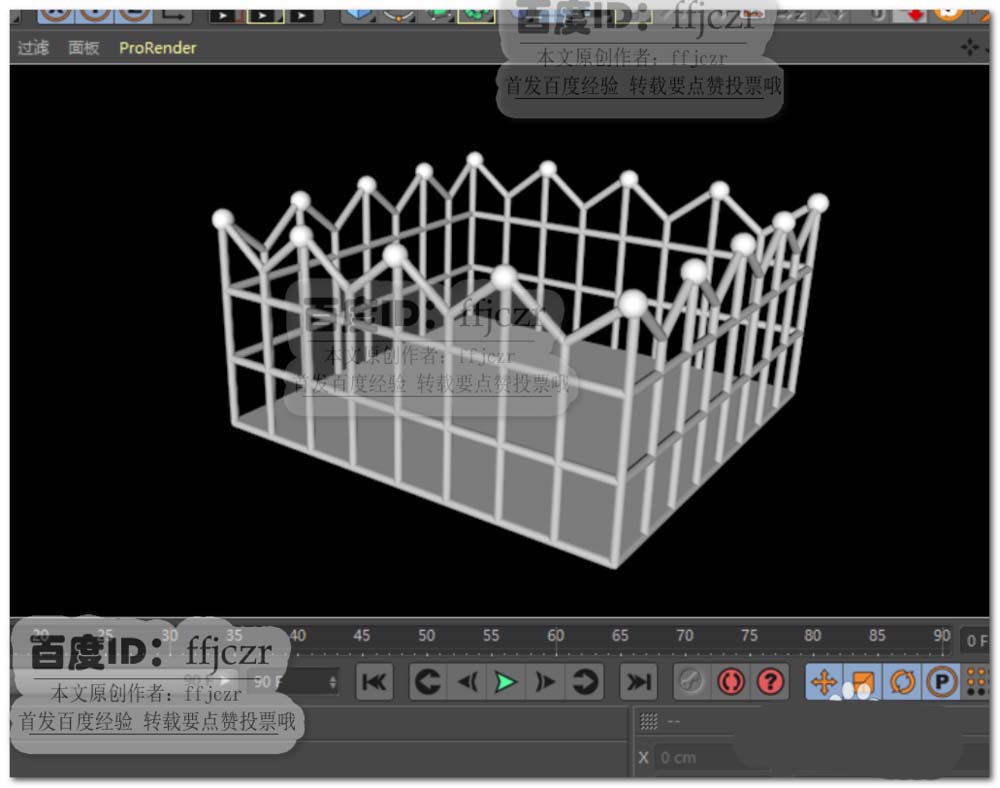1000x788 pixels.
Task: Adjust the 90 F field stepper arrows
Action: (x=333, y=682)
